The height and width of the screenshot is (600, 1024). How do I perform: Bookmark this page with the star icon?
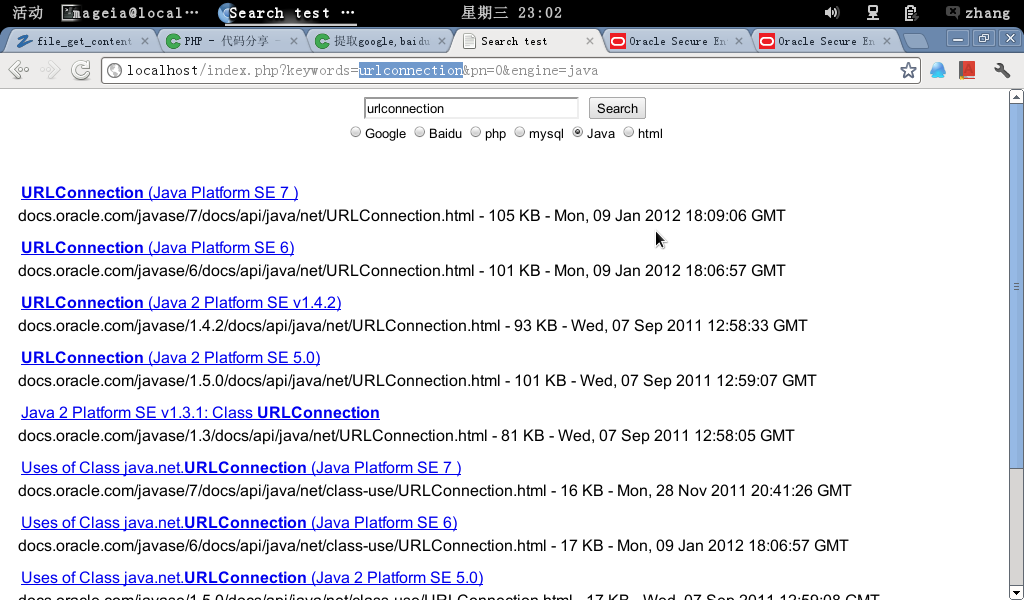click(x=907, y=70)
